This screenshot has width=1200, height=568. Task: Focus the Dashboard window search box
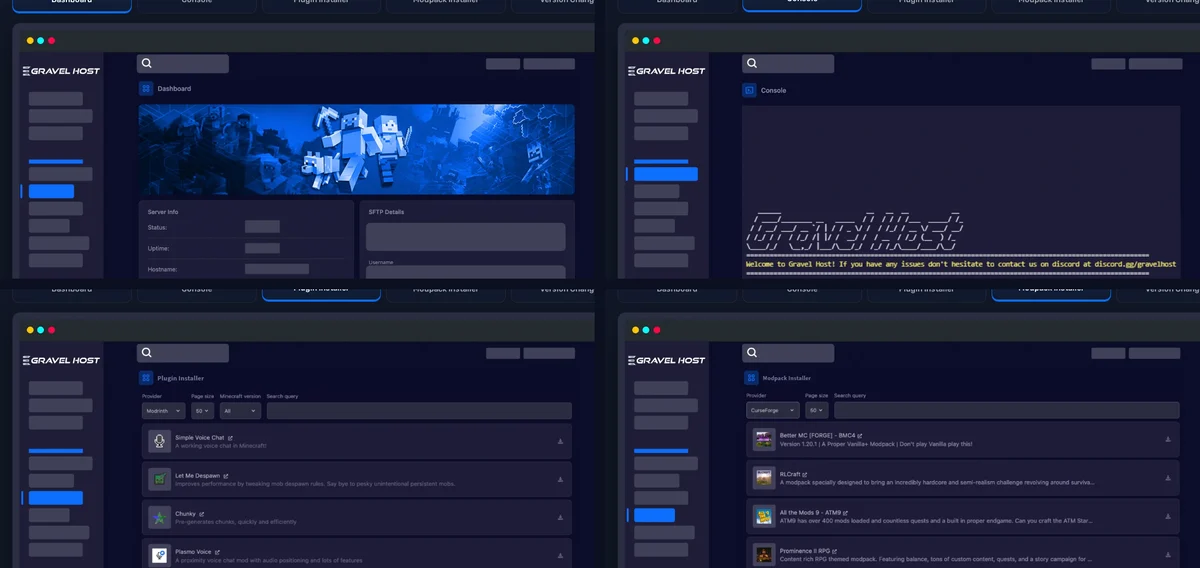pos(183,63)
